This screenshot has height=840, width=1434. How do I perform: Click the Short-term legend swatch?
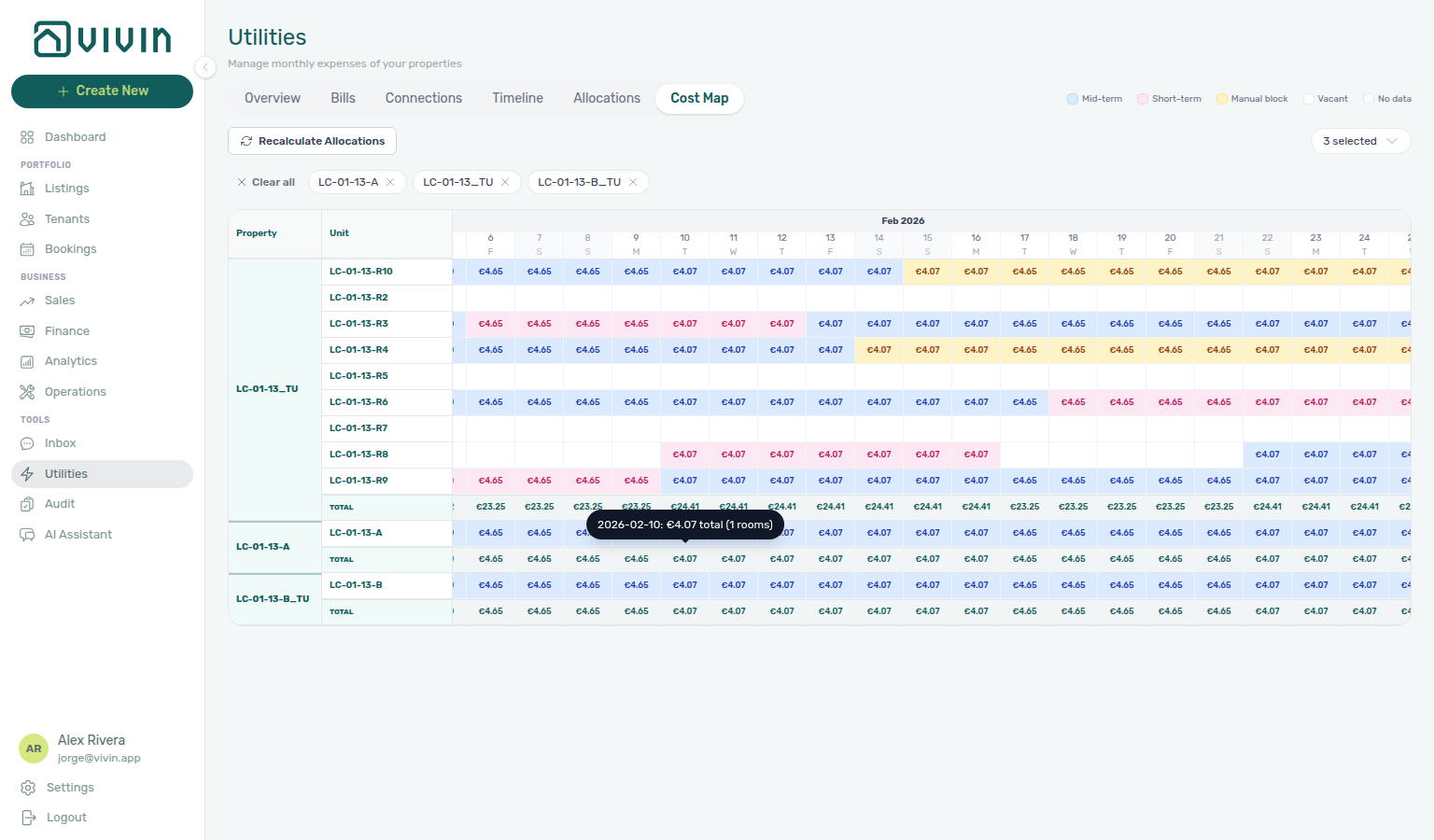click(x=1143, y=99)
